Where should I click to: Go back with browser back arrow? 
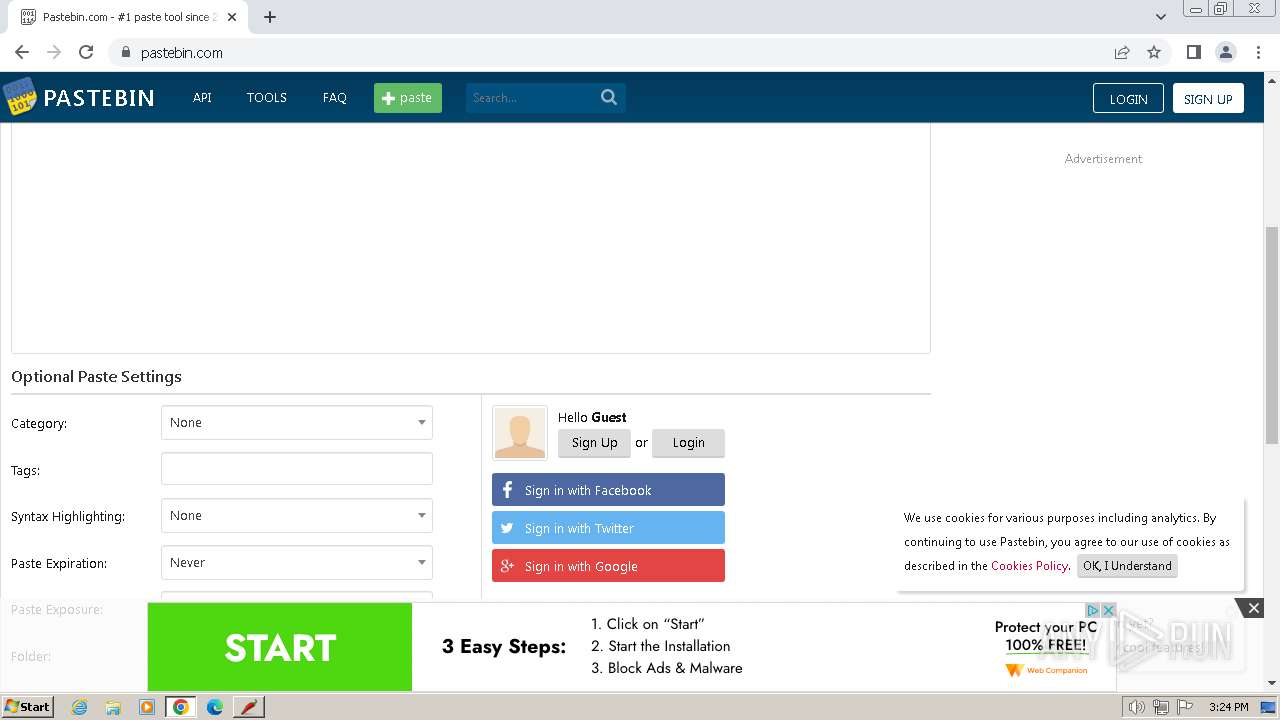tap(22, 52)
